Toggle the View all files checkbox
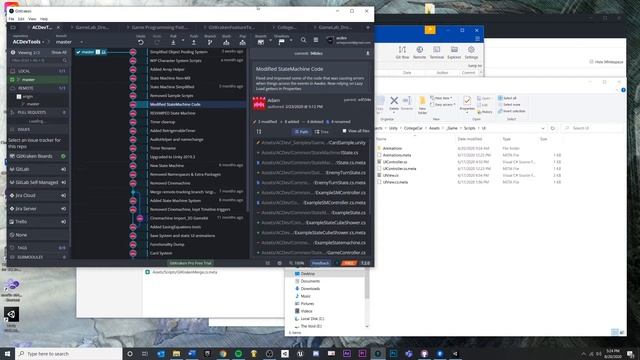 click(x=344, y=131)
